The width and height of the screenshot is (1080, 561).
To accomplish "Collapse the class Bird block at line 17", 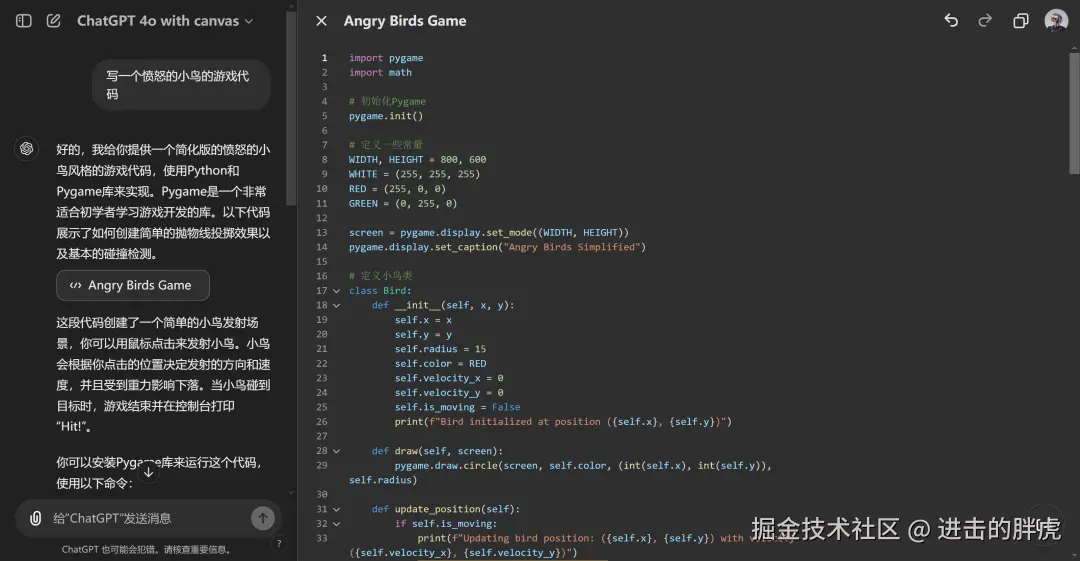I will coord(336,291).
